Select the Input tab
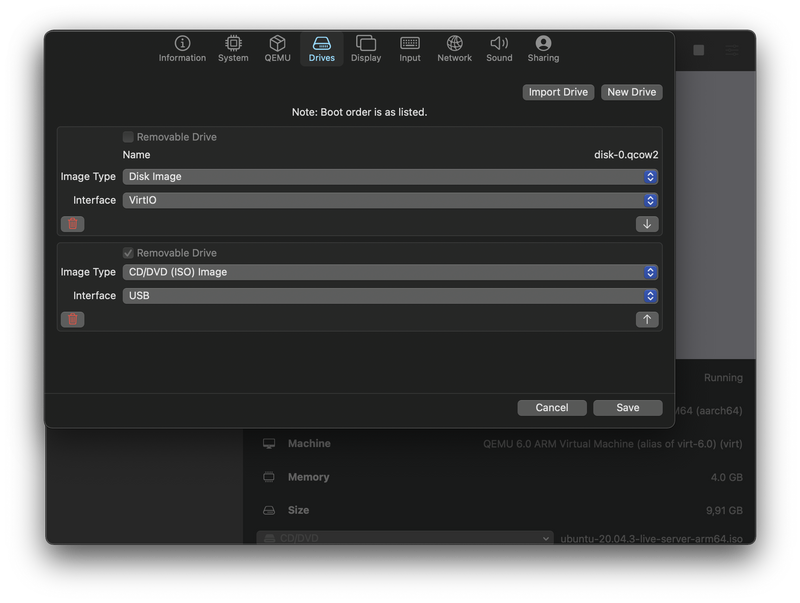The width and height of the screenshot is (800, 603). coord(410,48)
